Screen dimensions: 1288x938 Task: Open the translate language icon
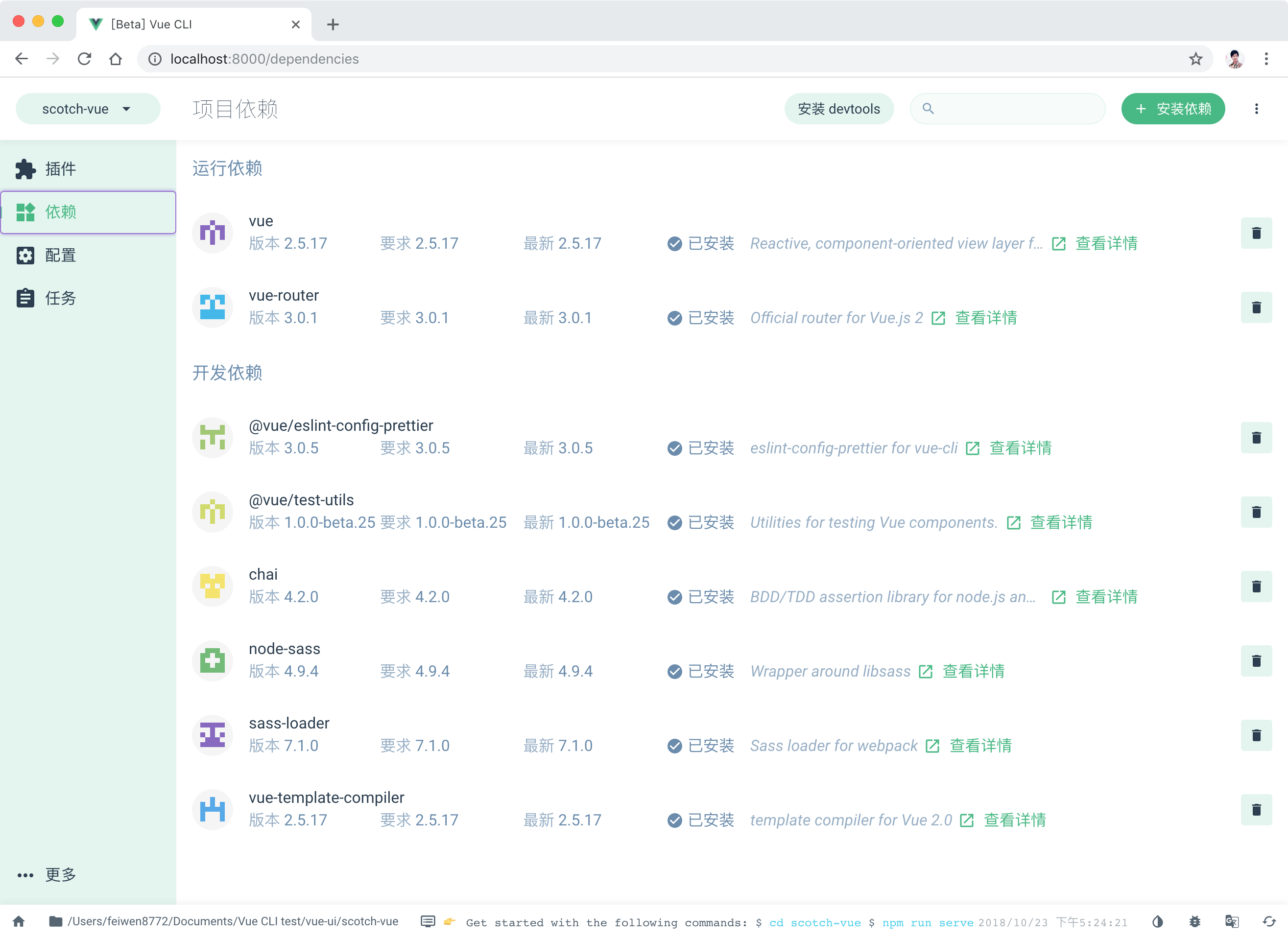click(1232, 921)
